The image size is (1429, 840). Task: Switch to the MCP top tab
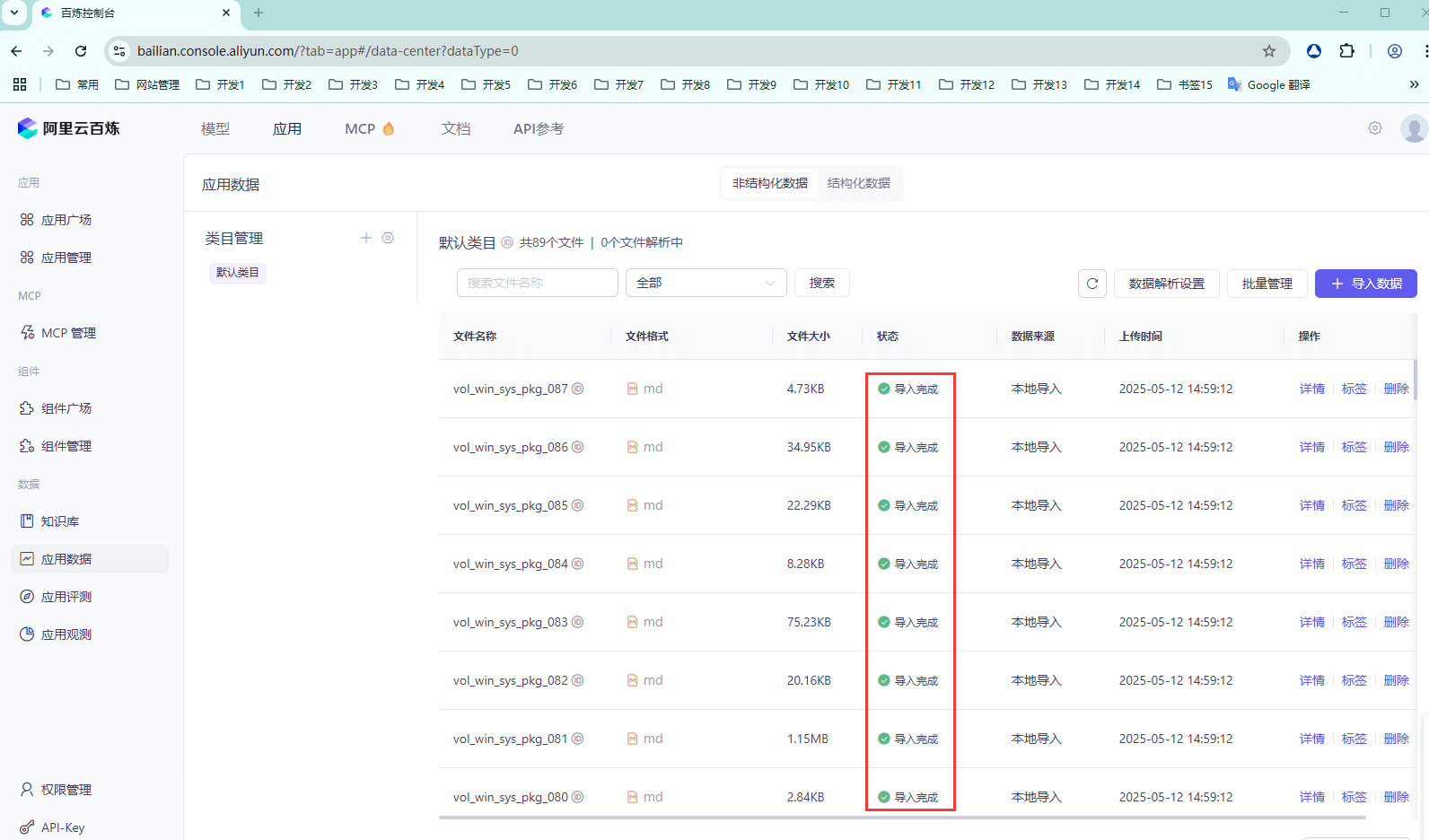(x=360, y=128)
